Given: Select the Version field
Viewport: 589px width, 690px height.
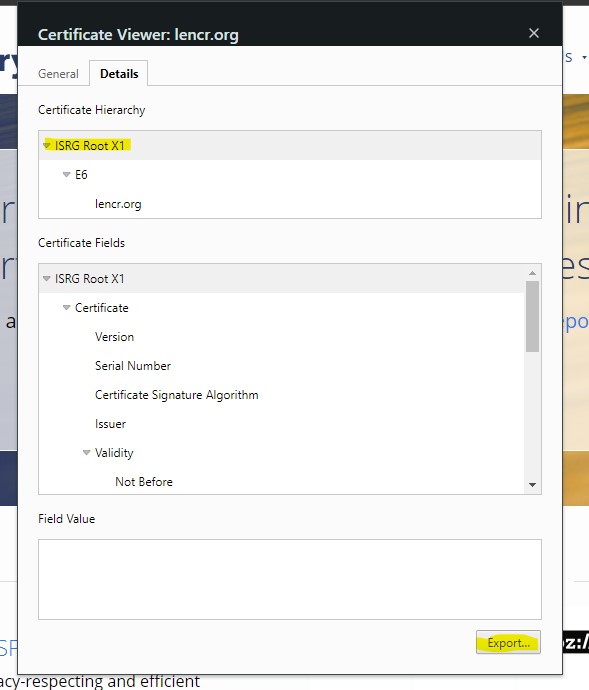Looking at the screenshot, I should pyautogui.click(x=114, y=337).
